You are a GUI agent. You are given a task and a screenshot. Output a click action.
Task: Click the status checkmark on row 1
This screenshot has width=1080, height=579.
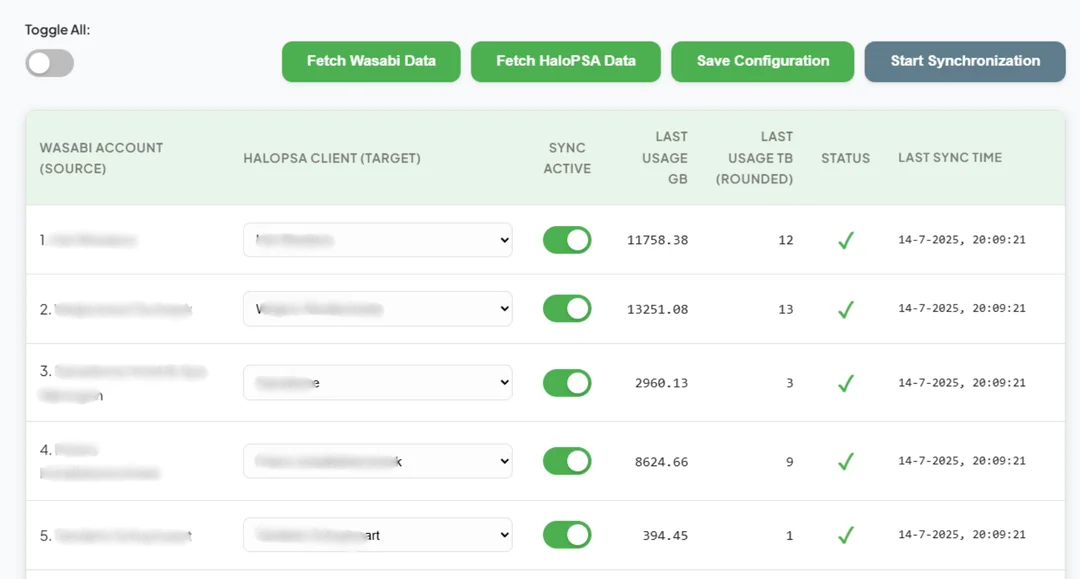(845, 240)
